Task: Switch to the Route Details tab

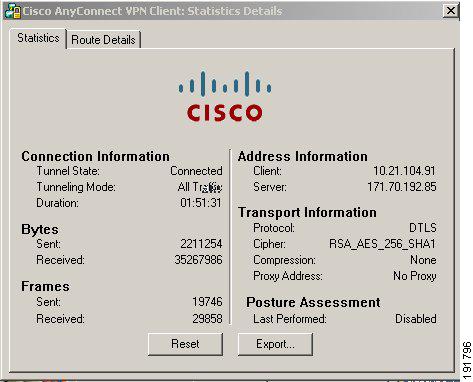Action: pos(103,40)
